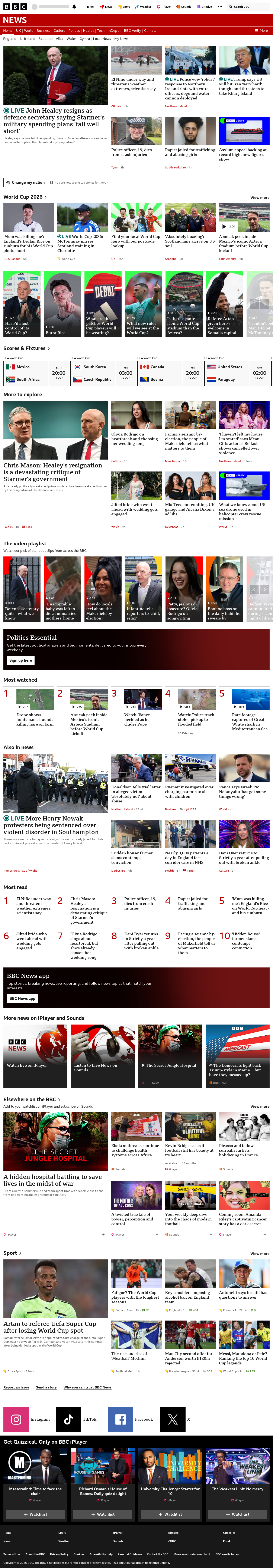Screen dimensions: 273x1568
Task: Click the 'BBC News app' button
Action: (22, 998)
